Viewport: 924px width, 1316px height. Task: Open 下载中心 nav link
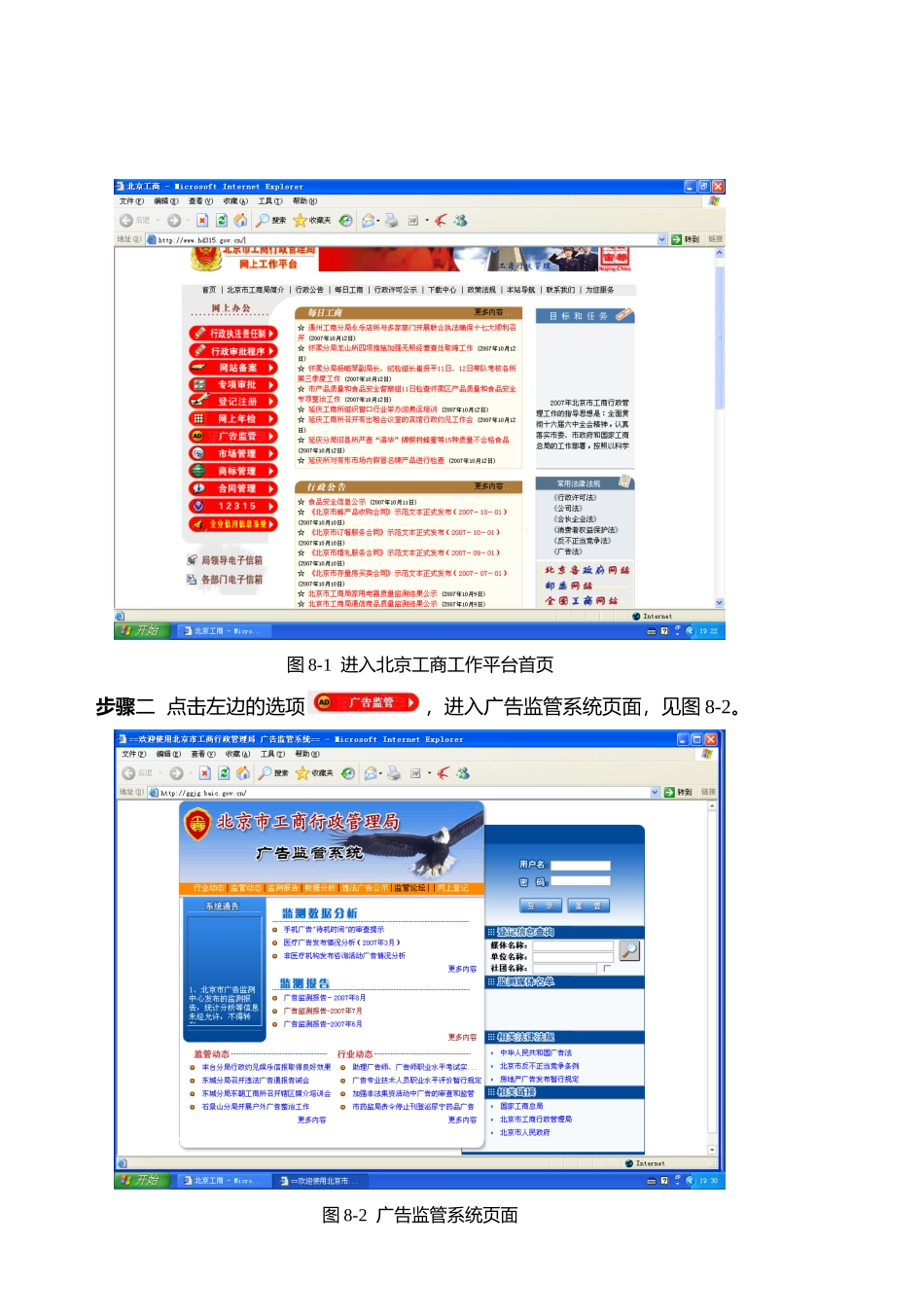point(442,290)
